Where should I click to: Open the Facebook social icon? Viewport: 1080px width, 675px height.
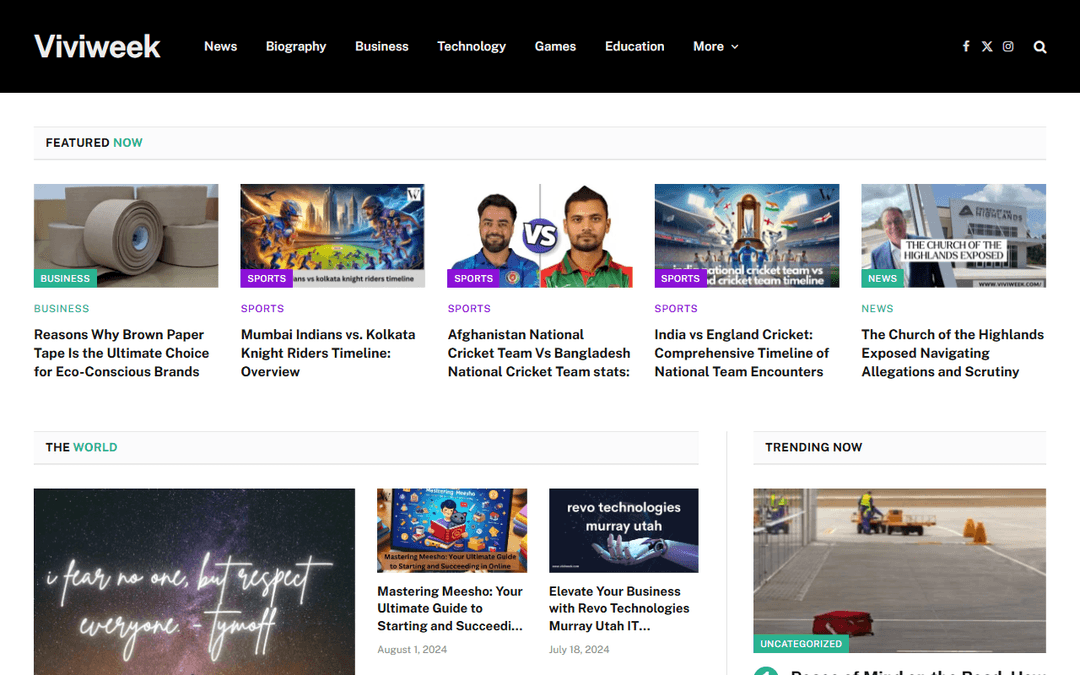966,46
